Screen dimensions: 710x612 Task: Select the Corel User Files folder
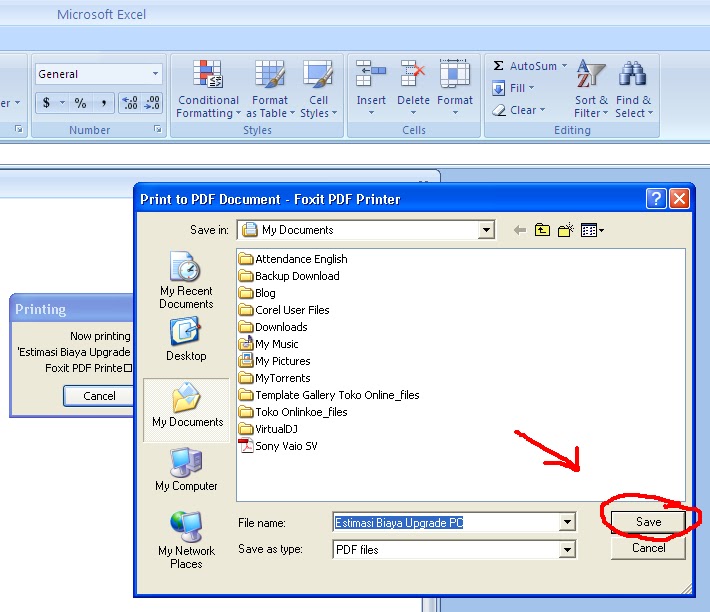click(284, 310)
